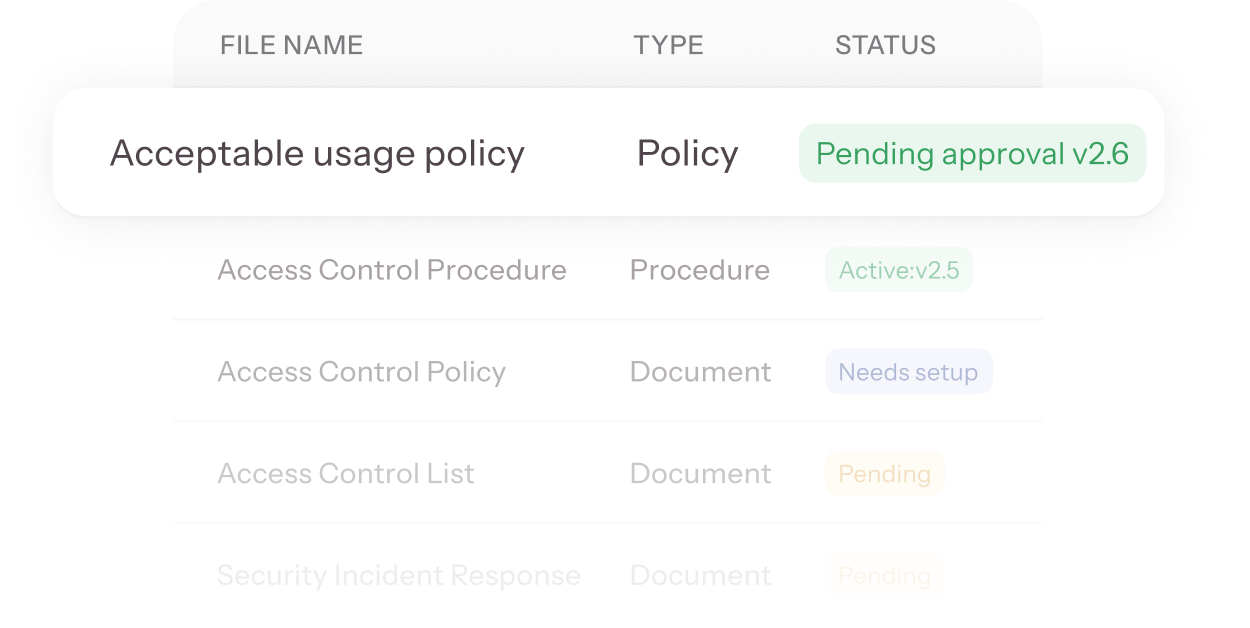This screenshot has width=1250, height=628.
Task: Sort by the FILE NAME column header
Action: point(291,45)
